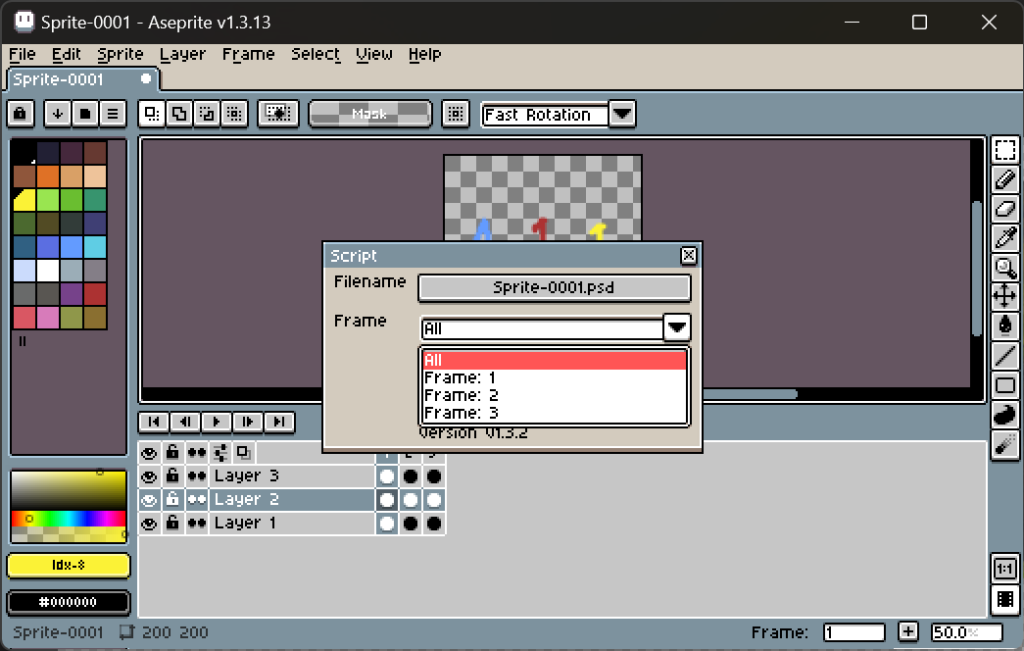This screenshot has height=651, width=1024.
Task: Select the Paint Bucket tool
Action: pos(1004,325)
